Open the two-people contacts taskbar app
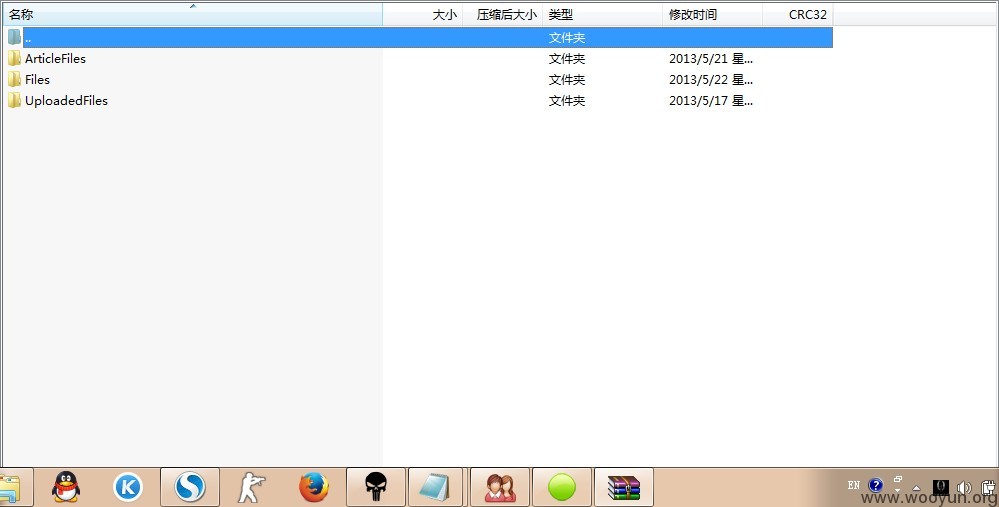The image size is (999, 507). pyautogui.click(x=500, y=487)
